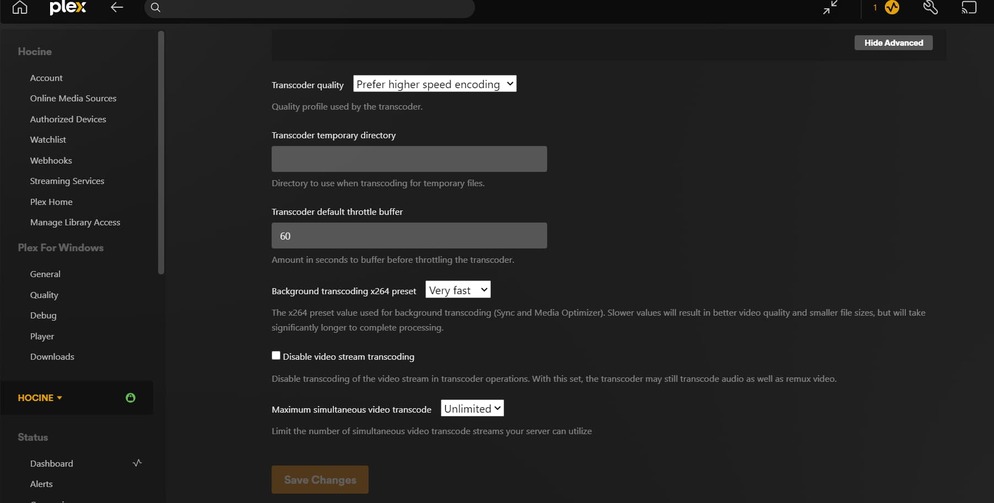Open Authorized Devices page
Screen dimensions: 994x503
(68, 119)
